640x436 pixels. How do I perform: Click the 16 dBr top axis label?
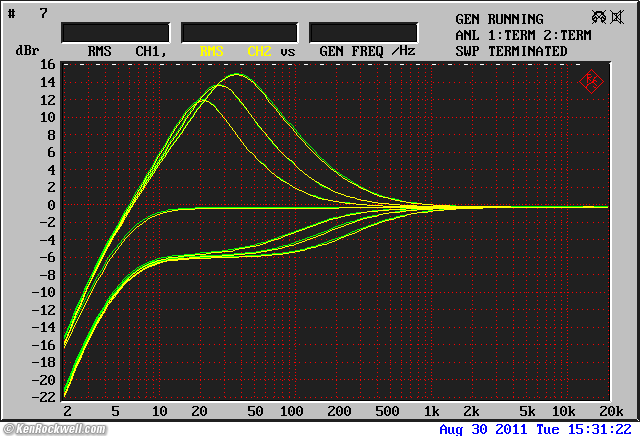tap(45, 65)
